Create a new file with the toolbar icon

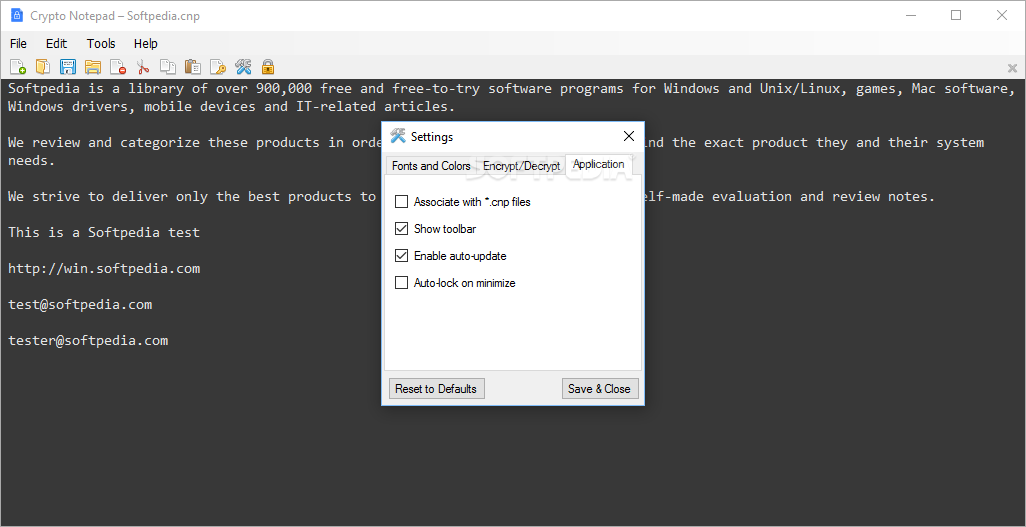click(x=18, y=67)
